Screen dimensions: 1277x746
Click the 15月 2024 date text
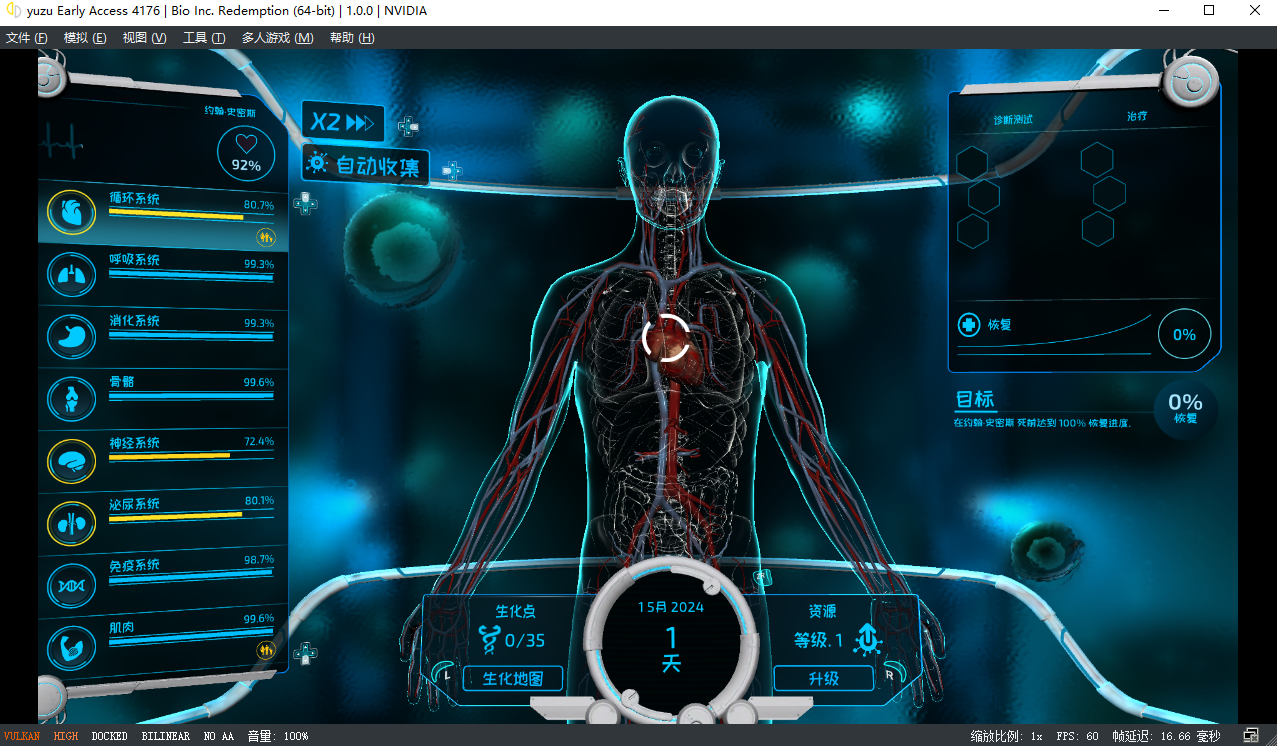[671, 607]
